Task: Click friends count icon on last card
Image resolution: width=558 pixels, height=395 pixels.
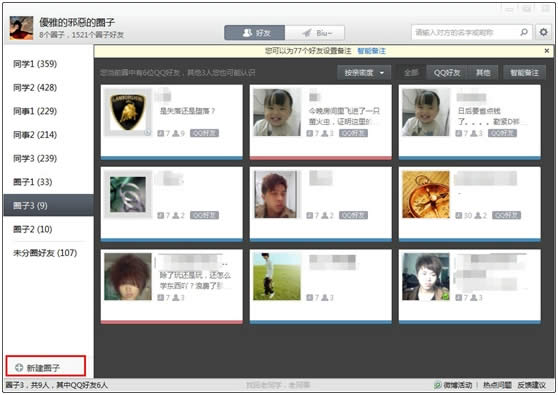Action: pyautogui.click(x=474, y=298)
